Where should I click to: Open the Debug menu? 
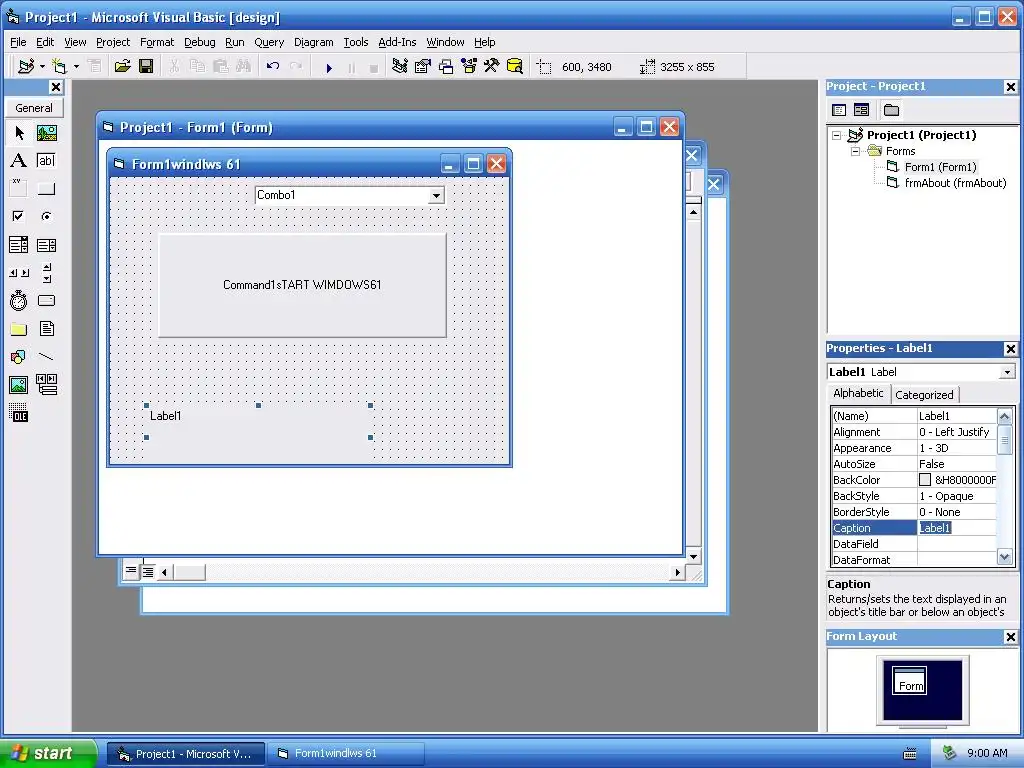click(x=200, y=42)
